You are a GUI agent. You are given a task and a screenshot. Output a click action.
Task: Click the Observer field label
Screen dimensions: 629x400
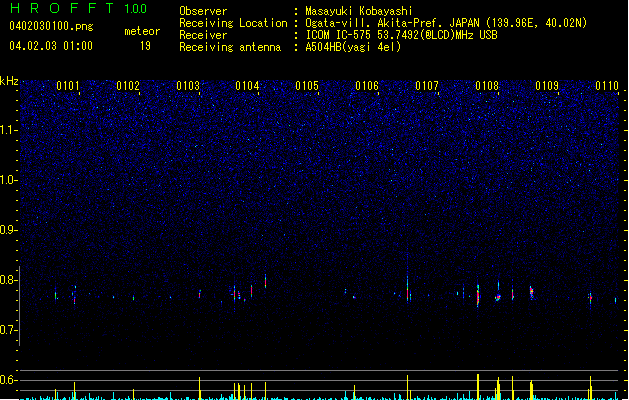pyautogui.click(x=203, y=11)
